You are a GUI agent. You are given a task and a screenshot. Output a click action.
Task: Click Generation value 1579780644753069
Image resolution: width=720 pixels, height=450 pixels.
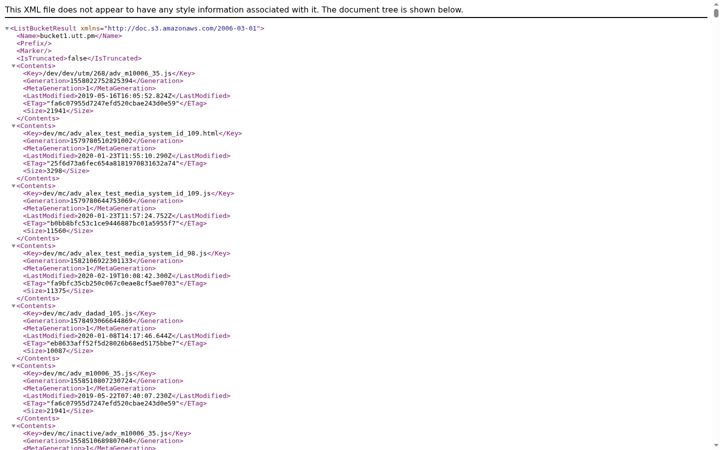tap(101, 201)
